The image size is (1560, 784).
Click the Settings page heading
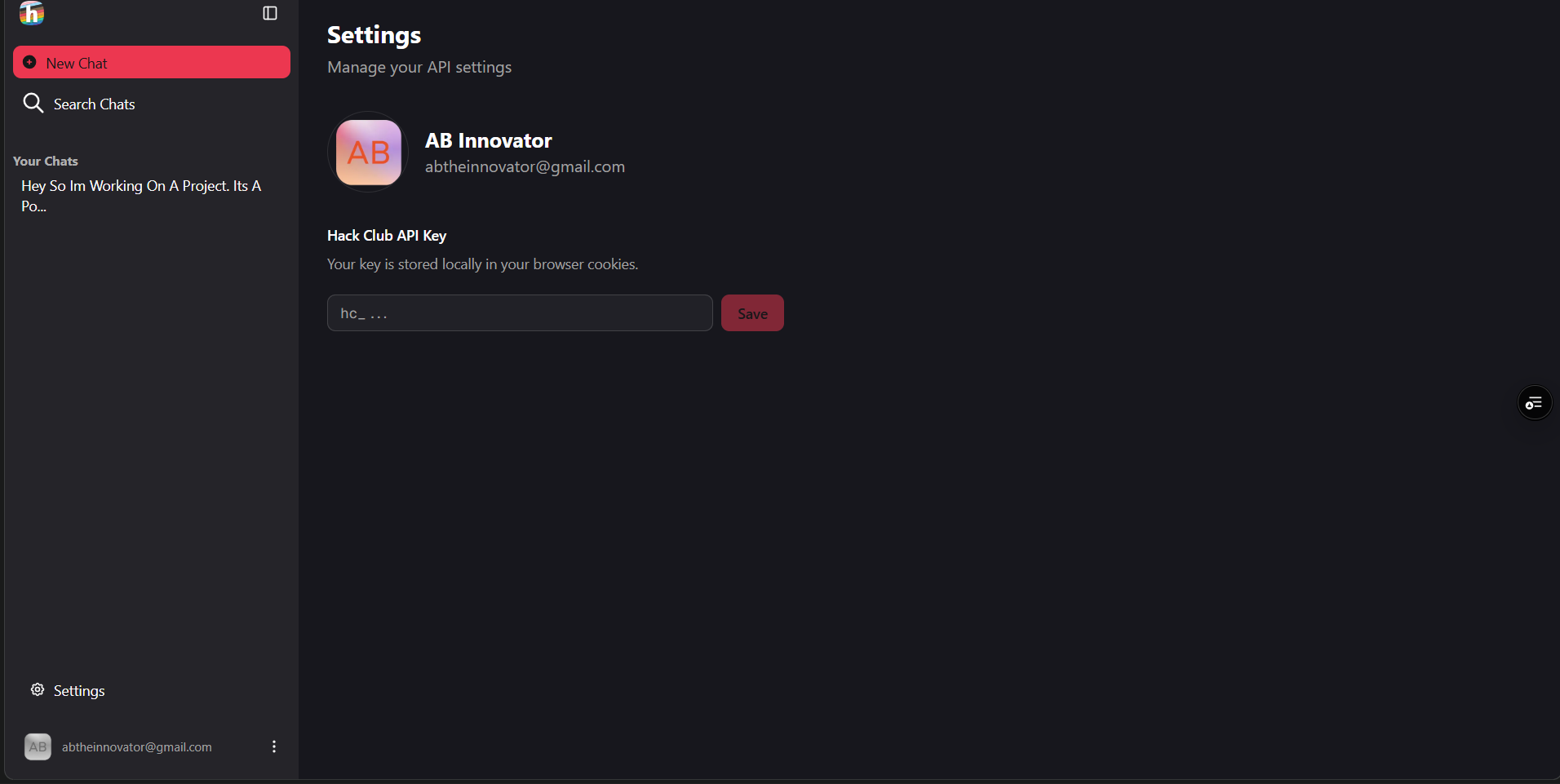pyautogui.click(x=374, y=35)
